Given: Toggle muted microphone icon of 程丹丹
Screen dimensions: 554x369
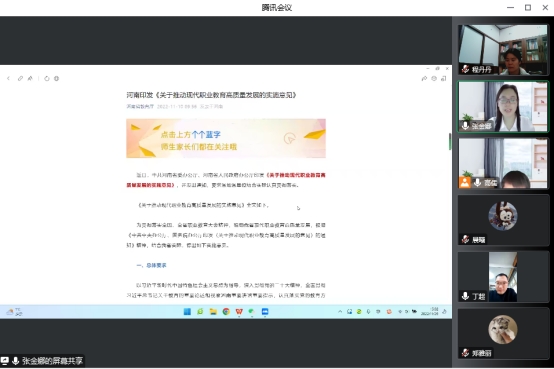Looking at the screenshot, I should coord(465,69).
